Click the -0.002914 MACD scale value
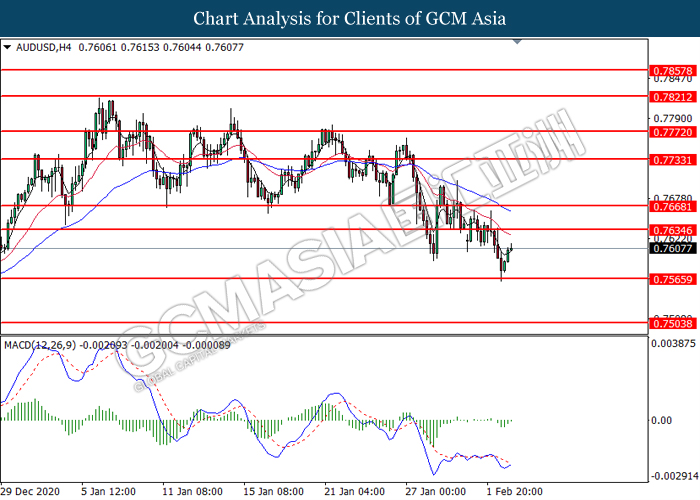This screenshot has height=500, width=700. pos(674,476)
